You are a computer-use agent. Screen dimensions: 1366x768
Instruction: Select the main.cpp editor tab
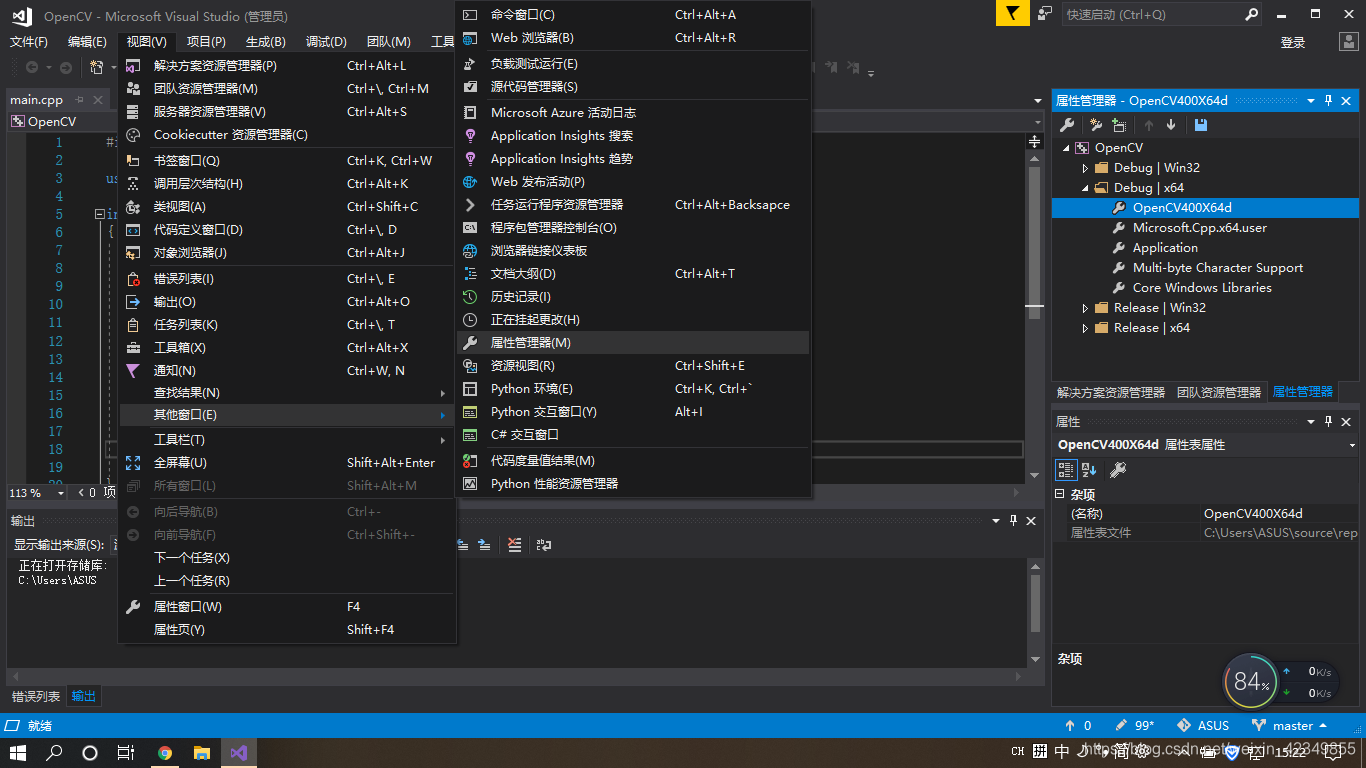pos(37,100)
